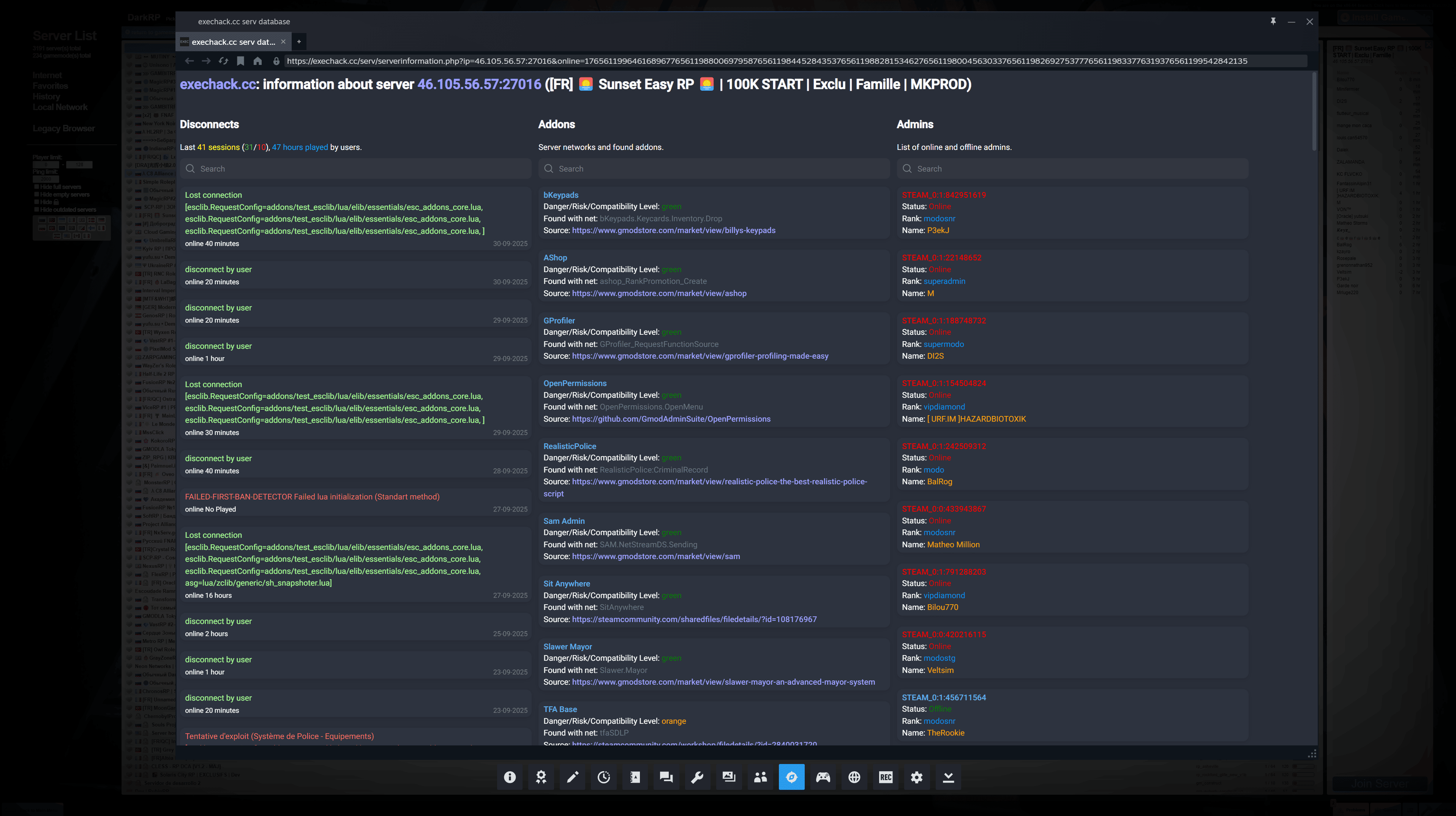The image size is (1456, 816).
Task: Open the billys-keypads gmodstore source link
Action: [673, 230]
